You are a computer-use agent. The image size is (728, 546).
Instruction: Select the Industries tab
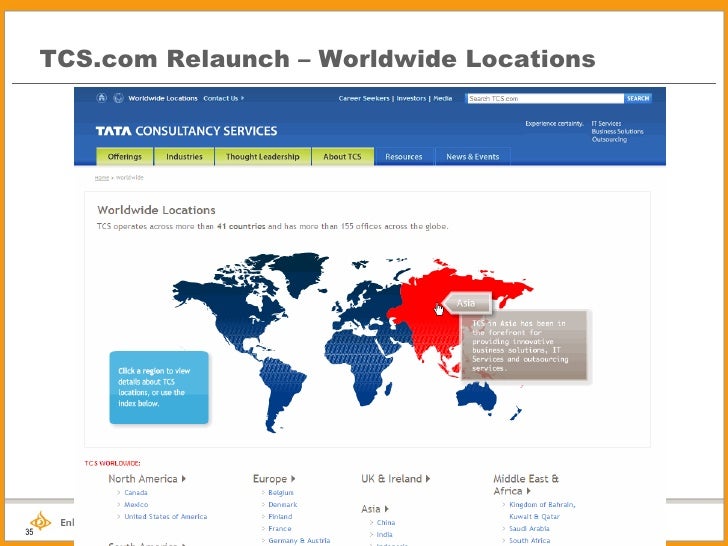point(184,156)
